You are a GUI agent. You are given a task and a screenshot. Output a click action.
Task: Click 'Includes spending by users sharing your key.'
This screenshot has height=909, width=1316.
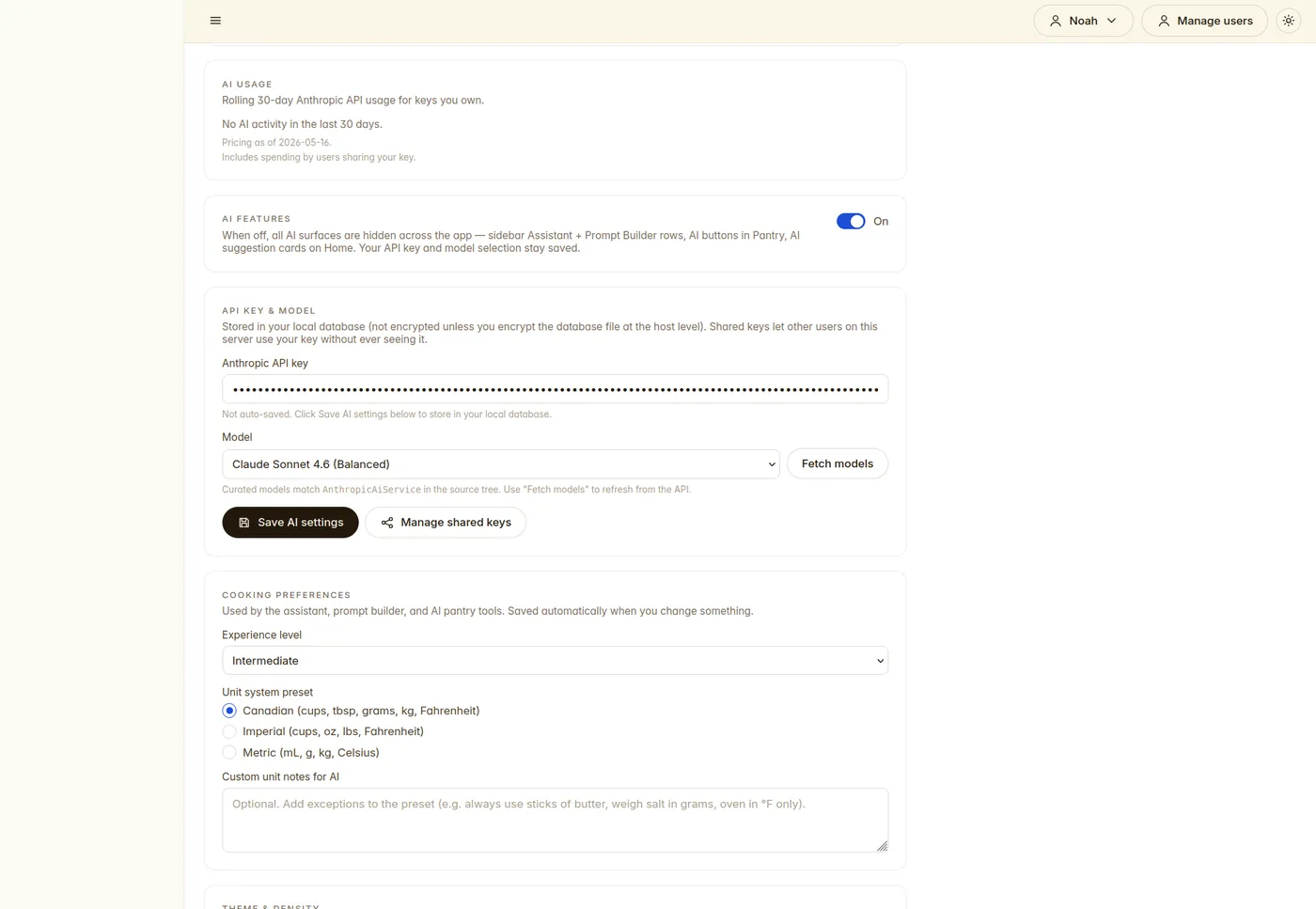319,158
